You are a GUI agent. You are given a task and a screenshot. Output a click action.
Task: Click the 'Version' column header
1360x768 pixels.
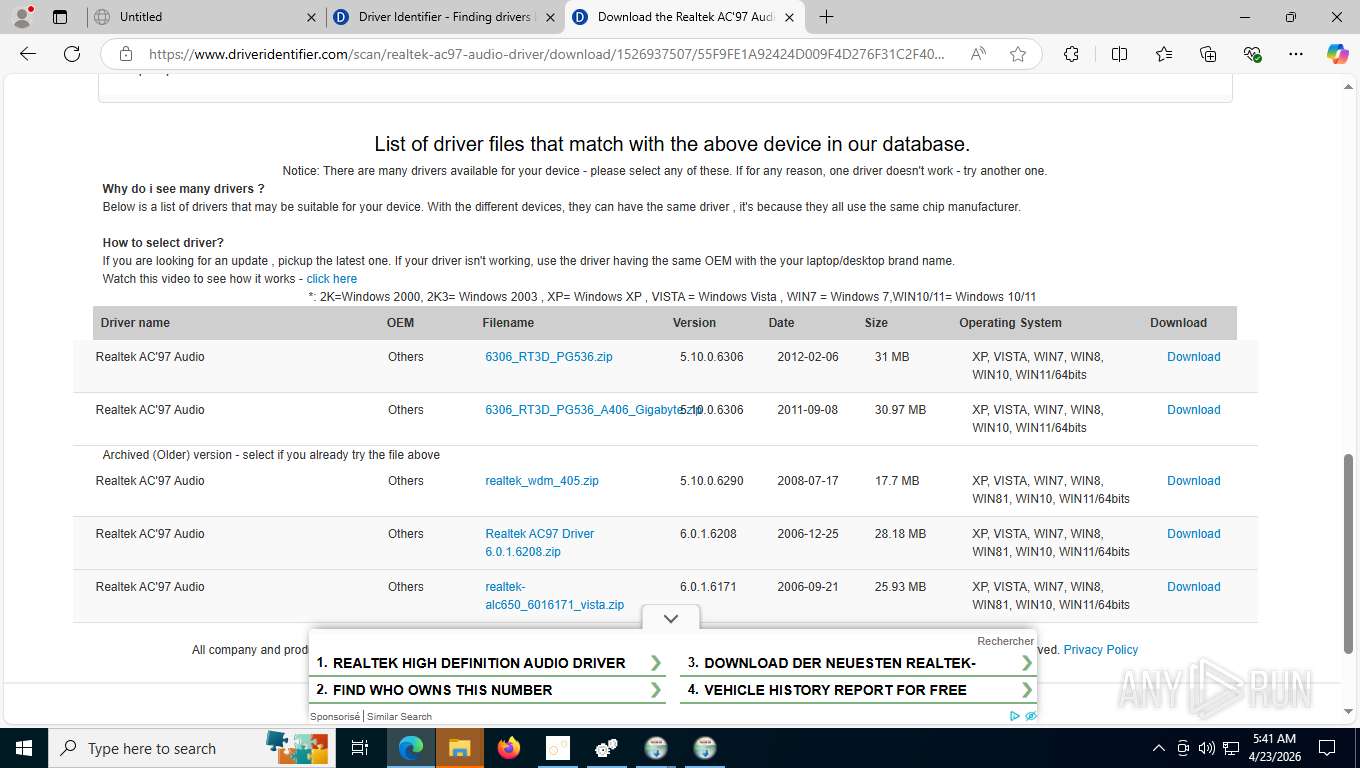coord(694,323)
